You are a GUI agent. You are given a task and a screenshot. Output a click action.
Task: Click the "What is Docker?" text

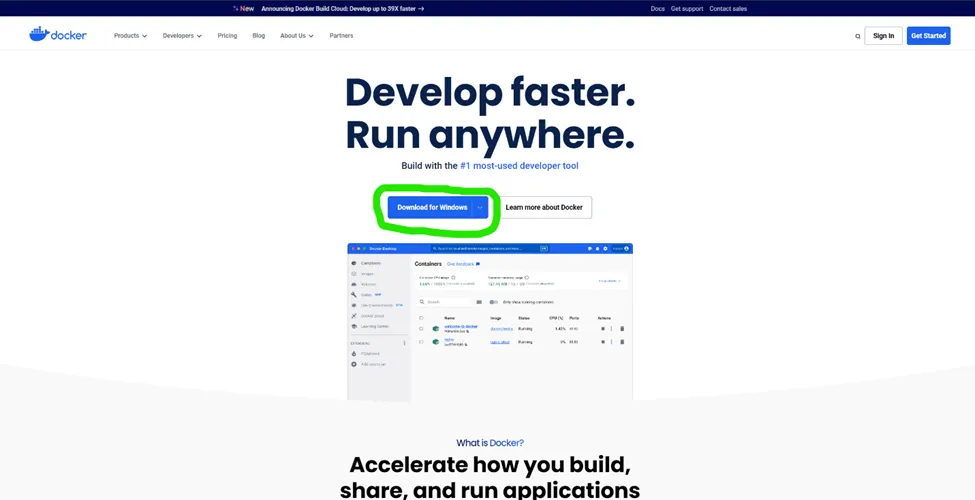[x=490, y=443]
